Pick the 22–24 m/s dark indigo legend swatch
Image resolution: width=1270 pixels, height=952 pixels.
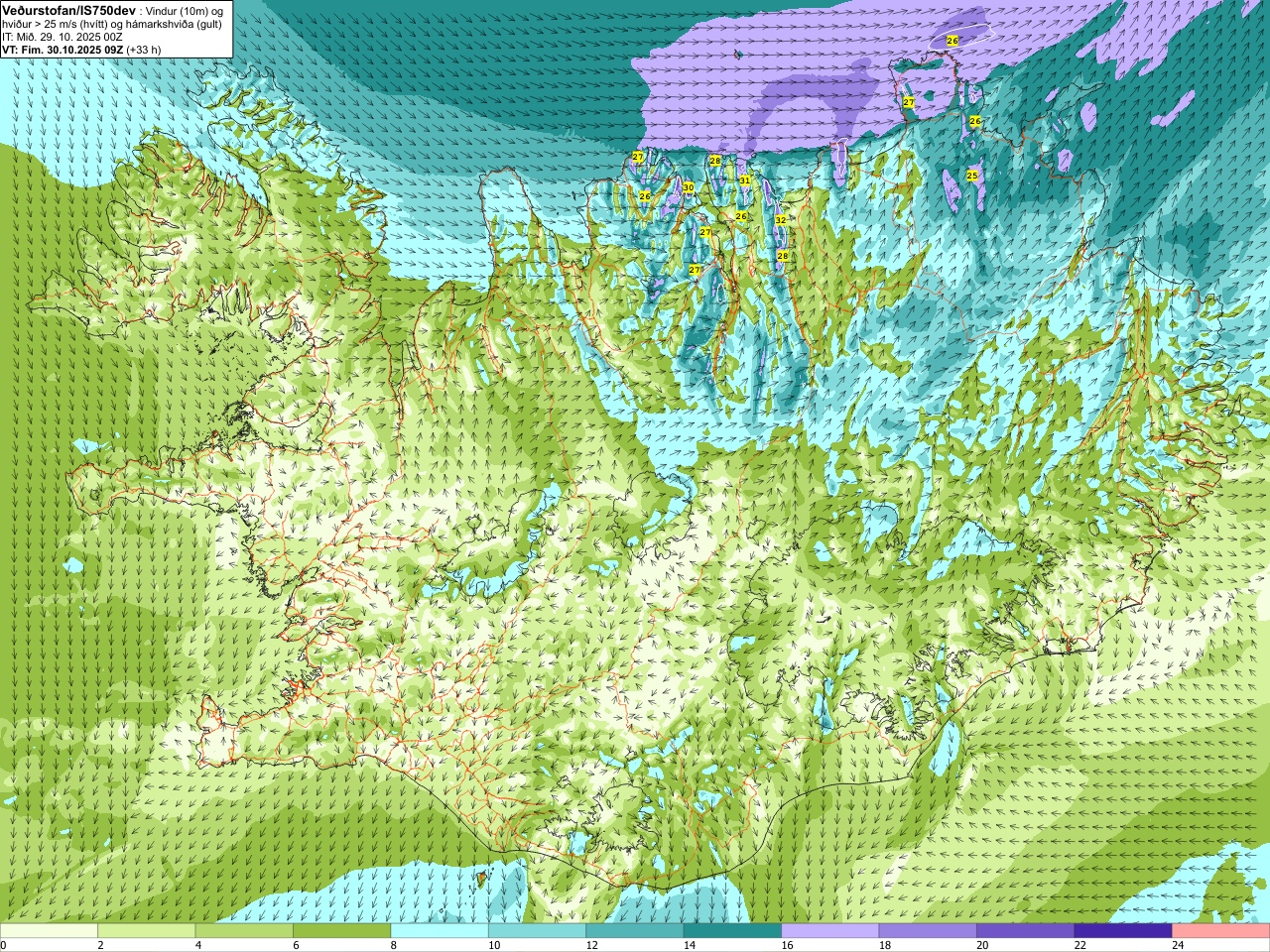[x=1123, y=931]
